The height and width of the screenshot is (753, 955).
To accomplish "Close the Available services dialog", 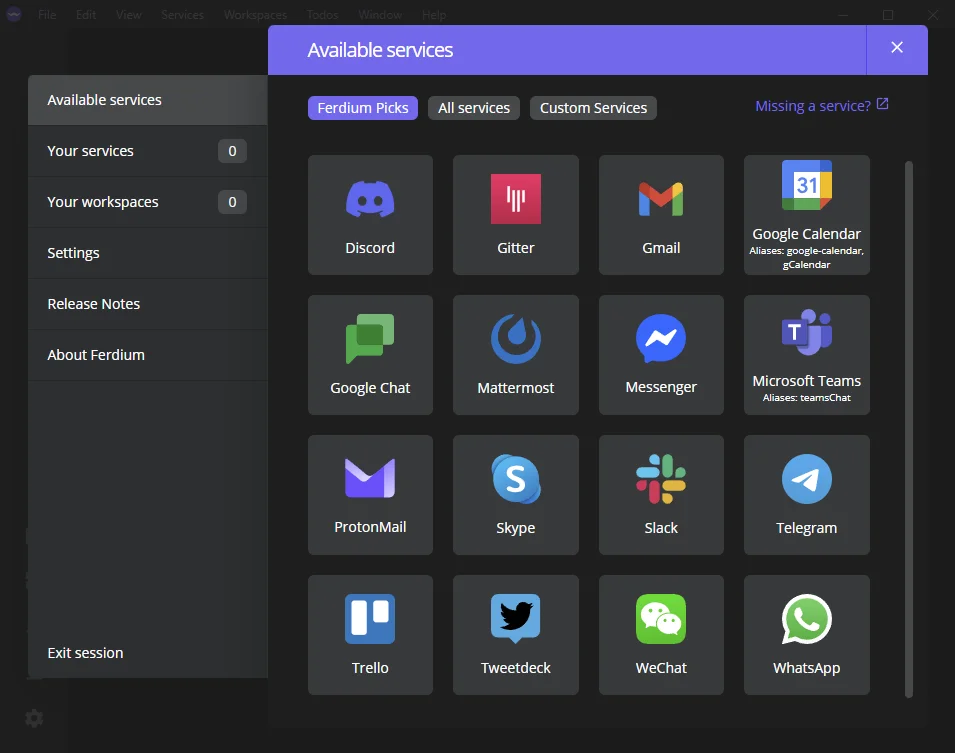I will [897, 48].
